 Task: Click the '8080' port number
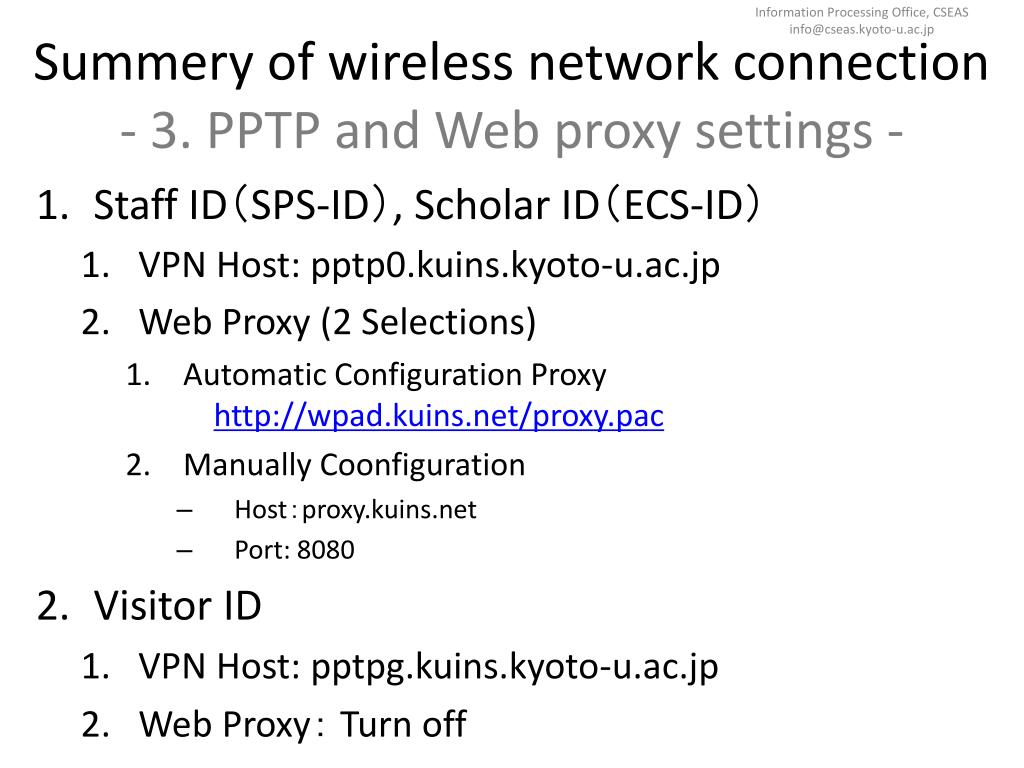pos(326,550)
